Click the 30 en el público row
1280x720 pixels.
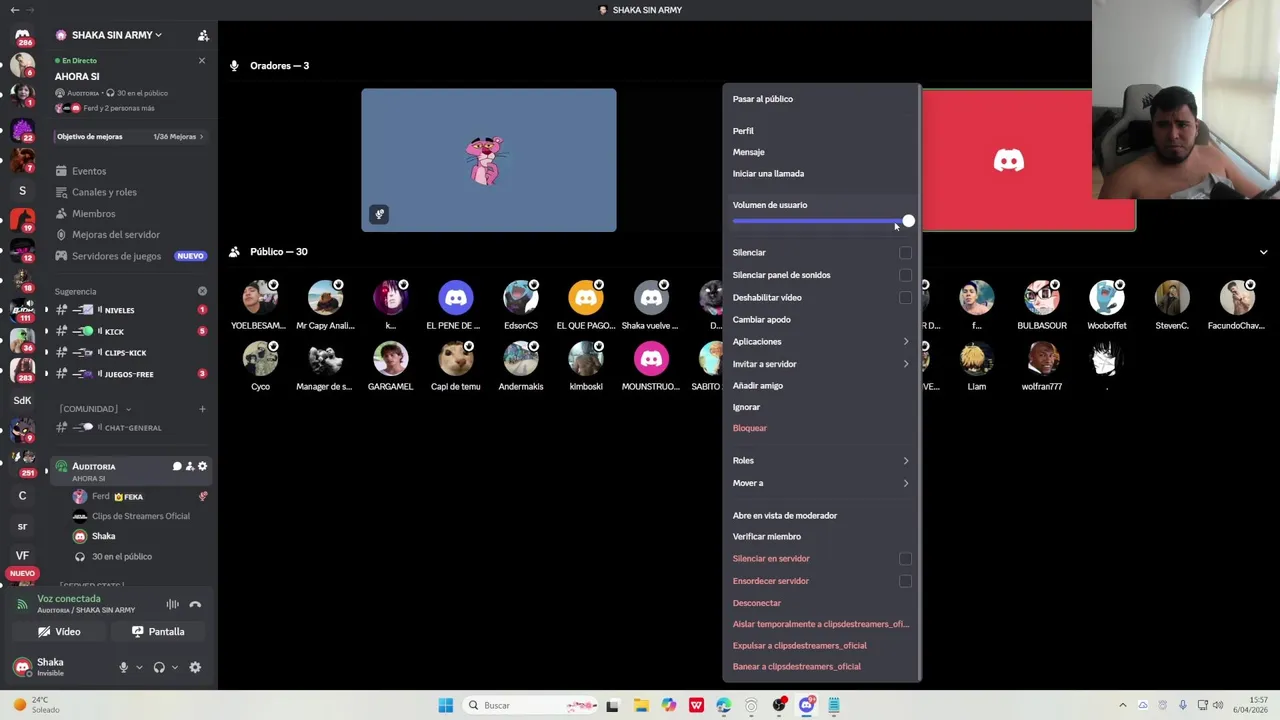[x=140, y=556]
